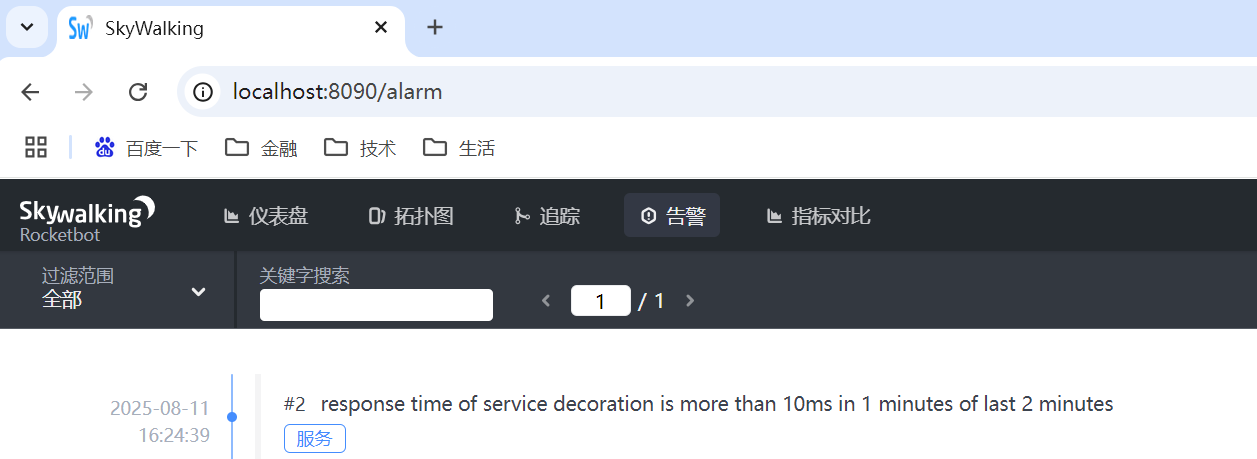Viewport: 1257px width, 459px height.
Task: Switch to the 追踪 trace page
Action: pos(547,216)
